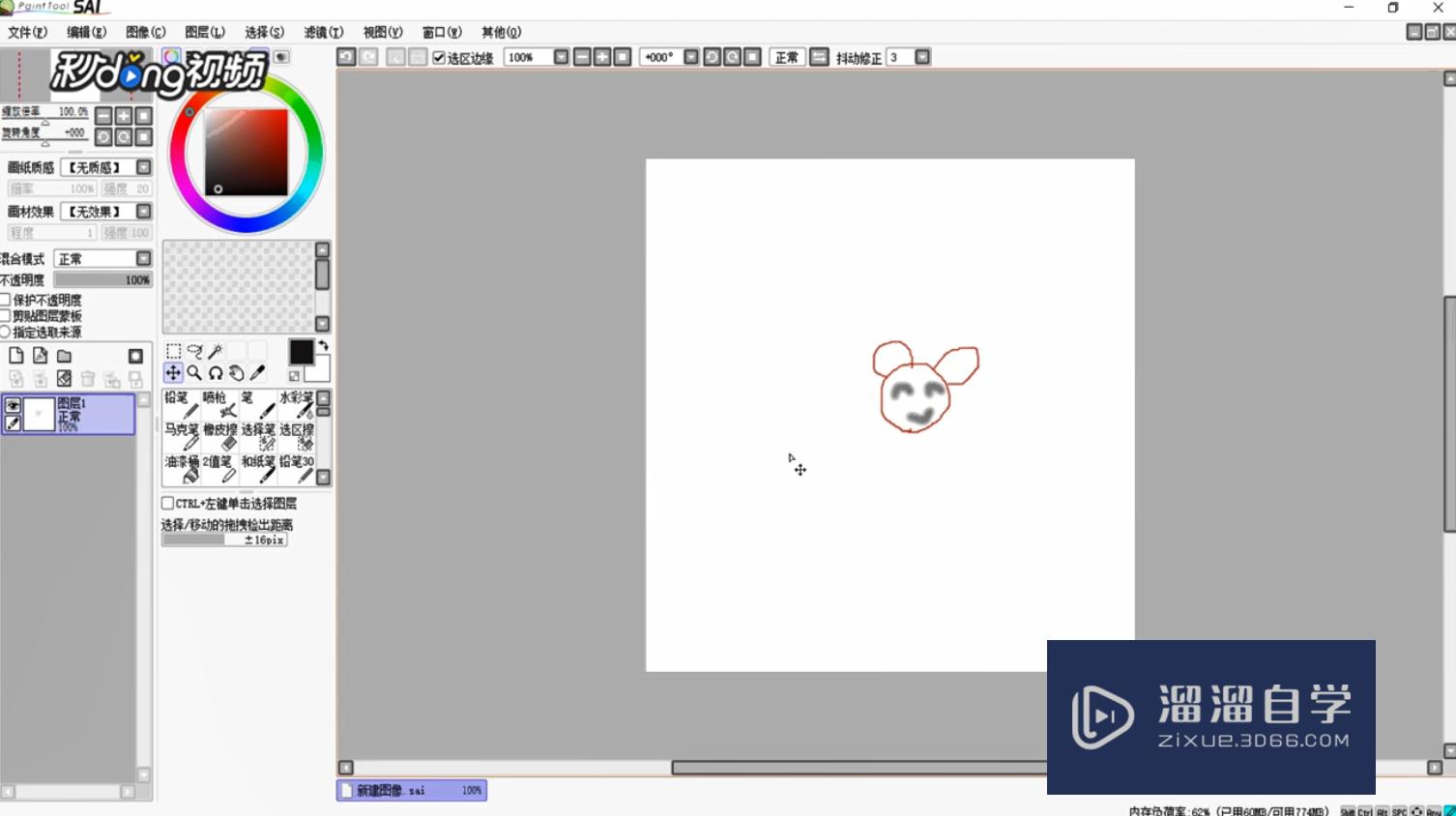Select the rectangular selection tool
The image size is (1456, 816).
point(173,351)
